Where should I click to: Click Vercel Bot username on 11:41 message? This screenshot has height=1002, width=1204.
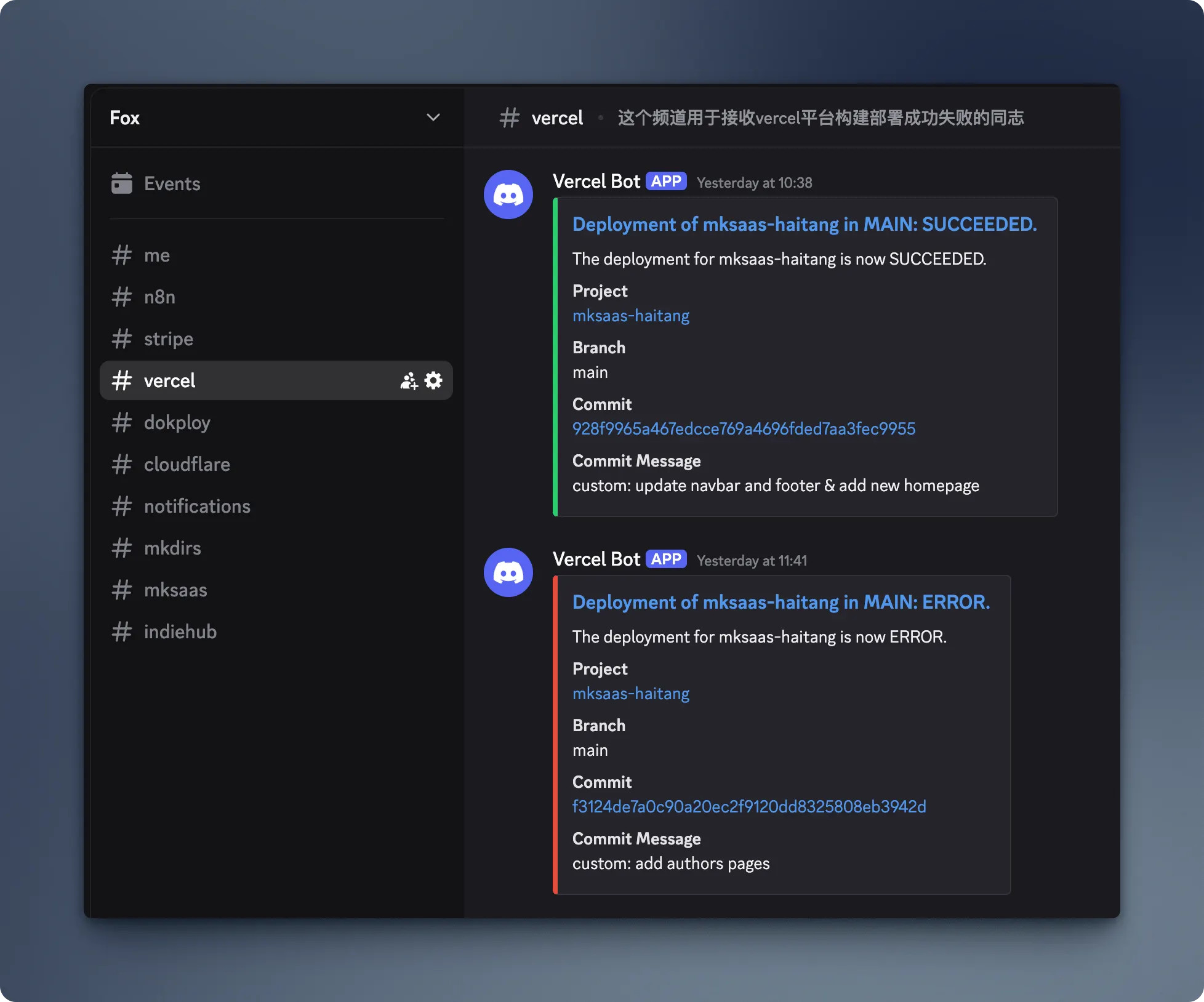click(596, 559)
